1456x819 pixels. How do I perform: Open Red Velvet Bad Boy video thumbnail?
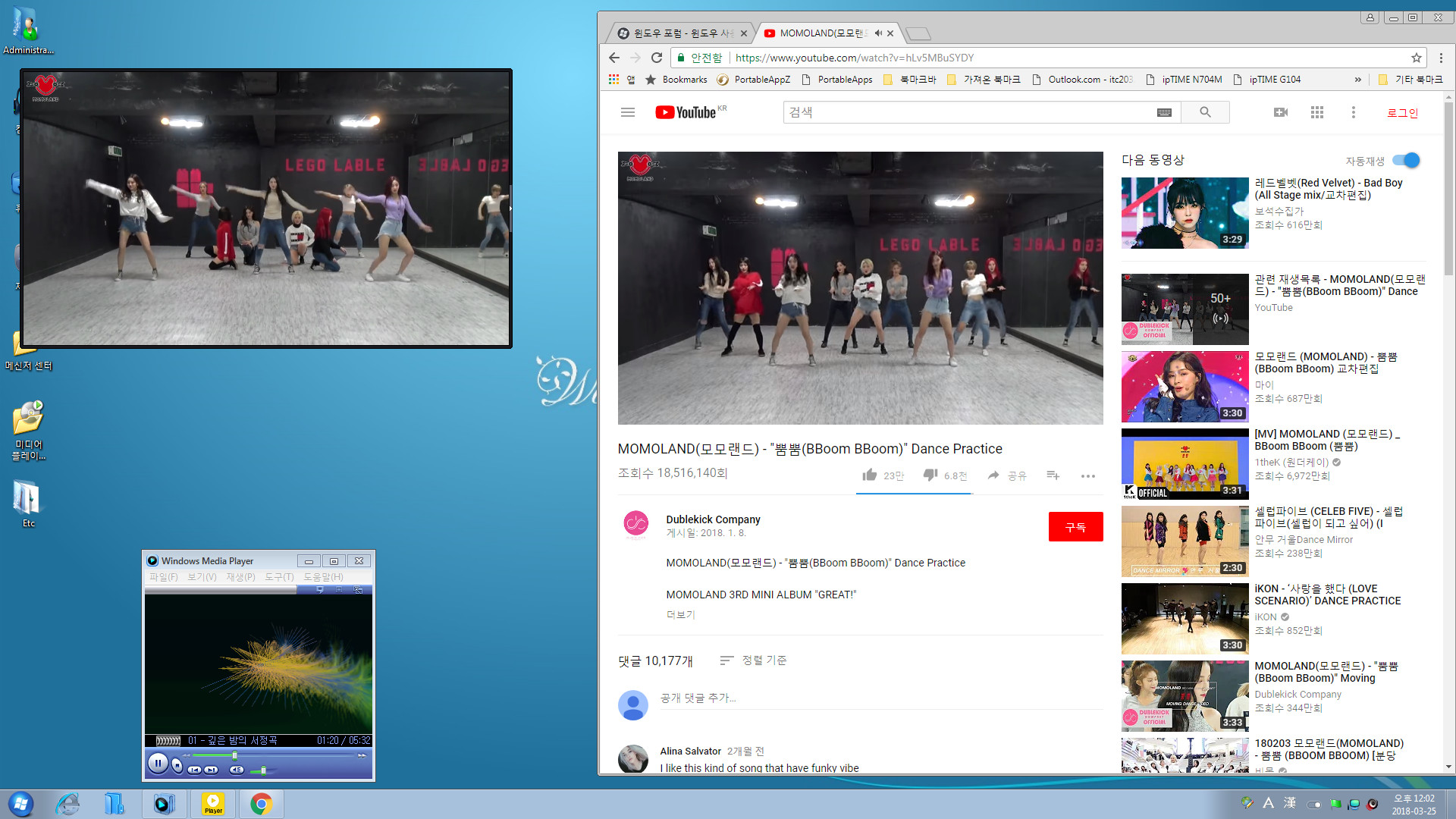tap(1185, 213)
